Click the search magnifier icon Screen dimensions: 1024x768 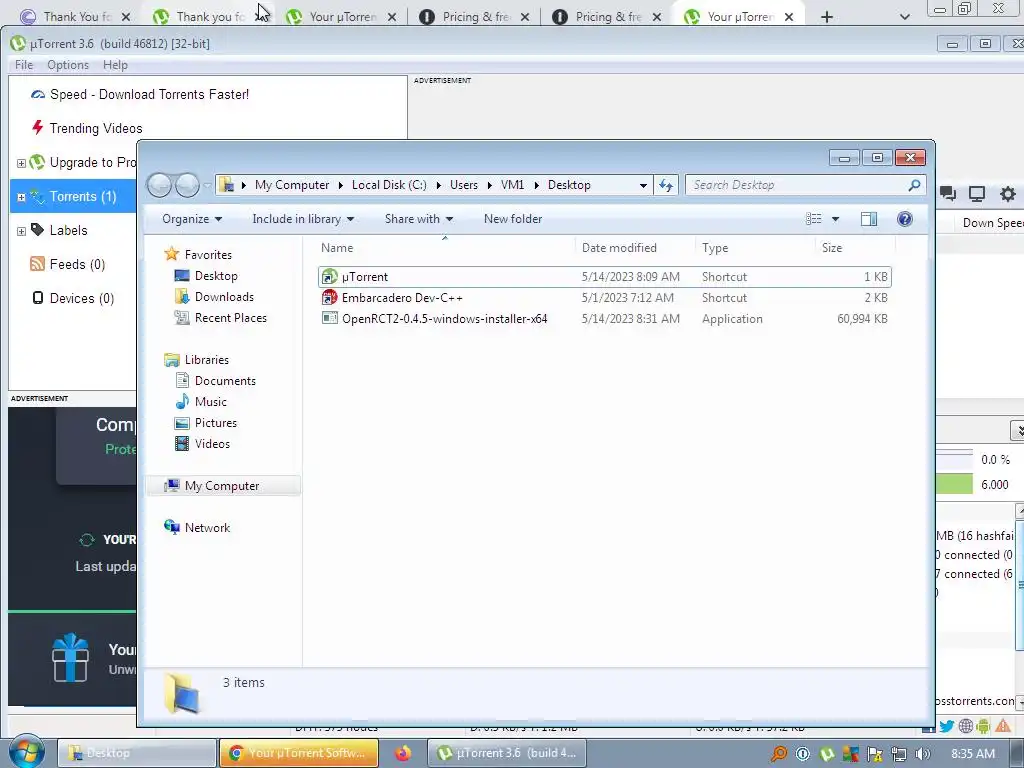click(914, 185)
